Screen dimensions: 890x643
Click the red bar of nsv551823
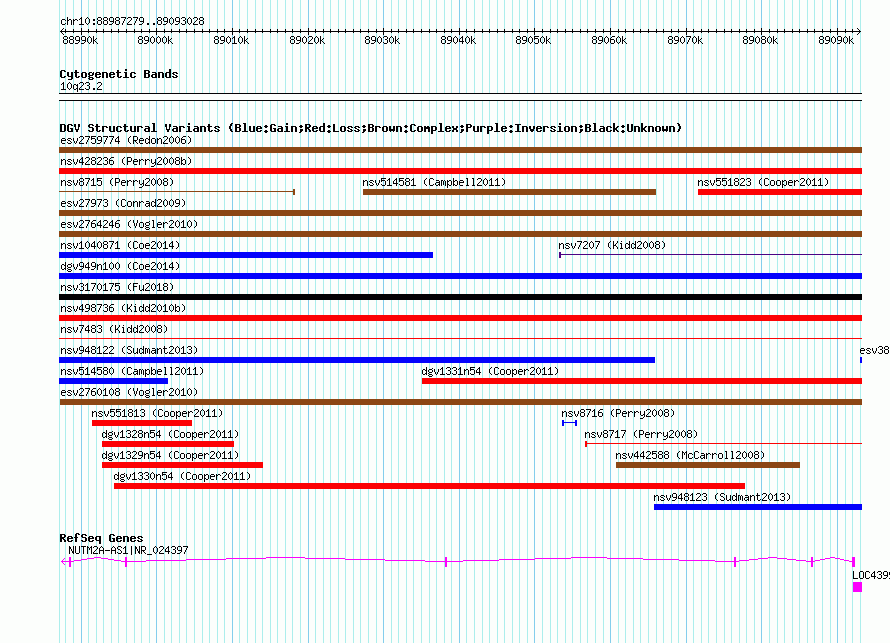click(780, 192)
